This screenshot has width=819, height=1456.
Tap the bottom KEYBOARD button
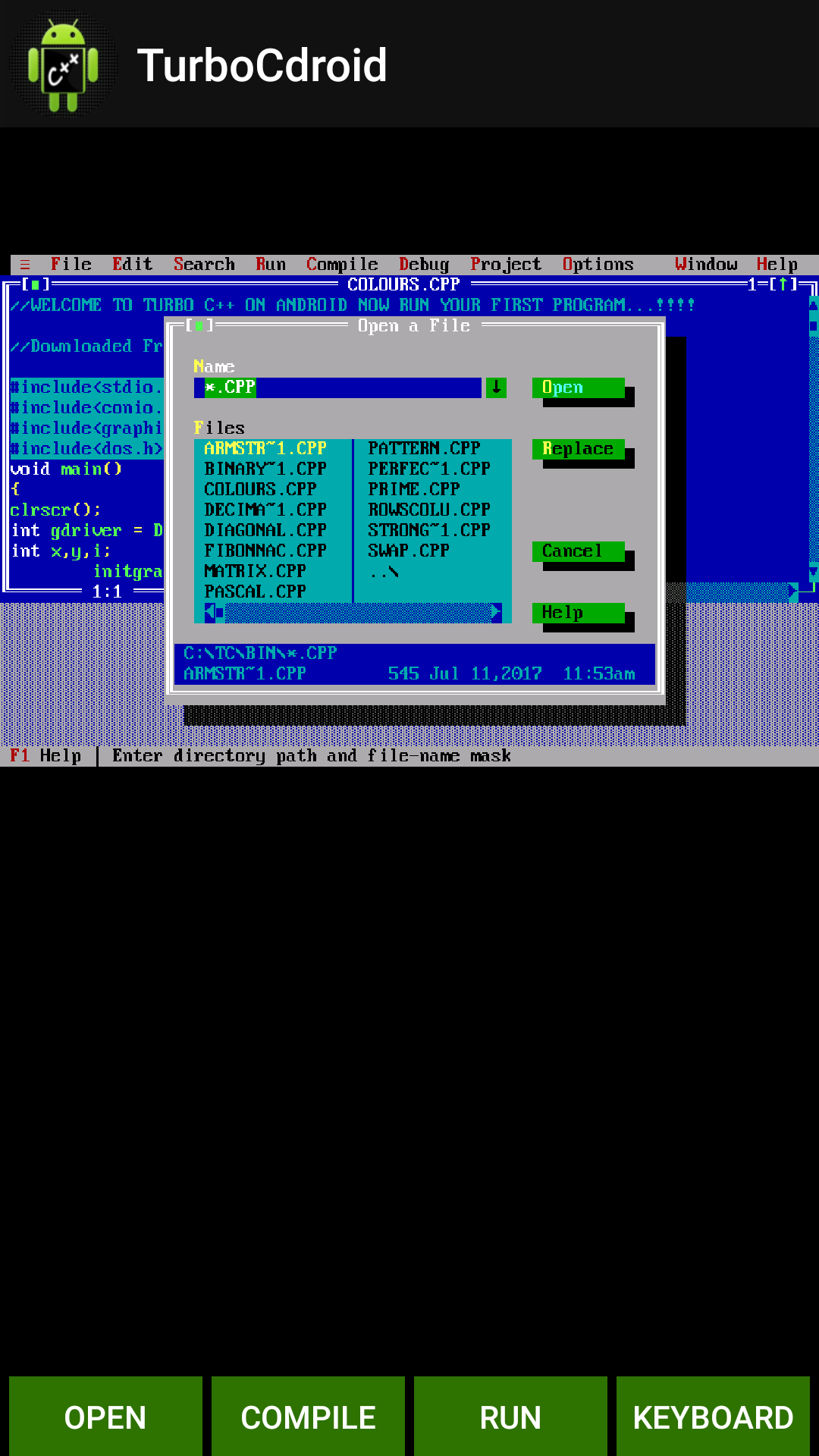[713, 1417]
